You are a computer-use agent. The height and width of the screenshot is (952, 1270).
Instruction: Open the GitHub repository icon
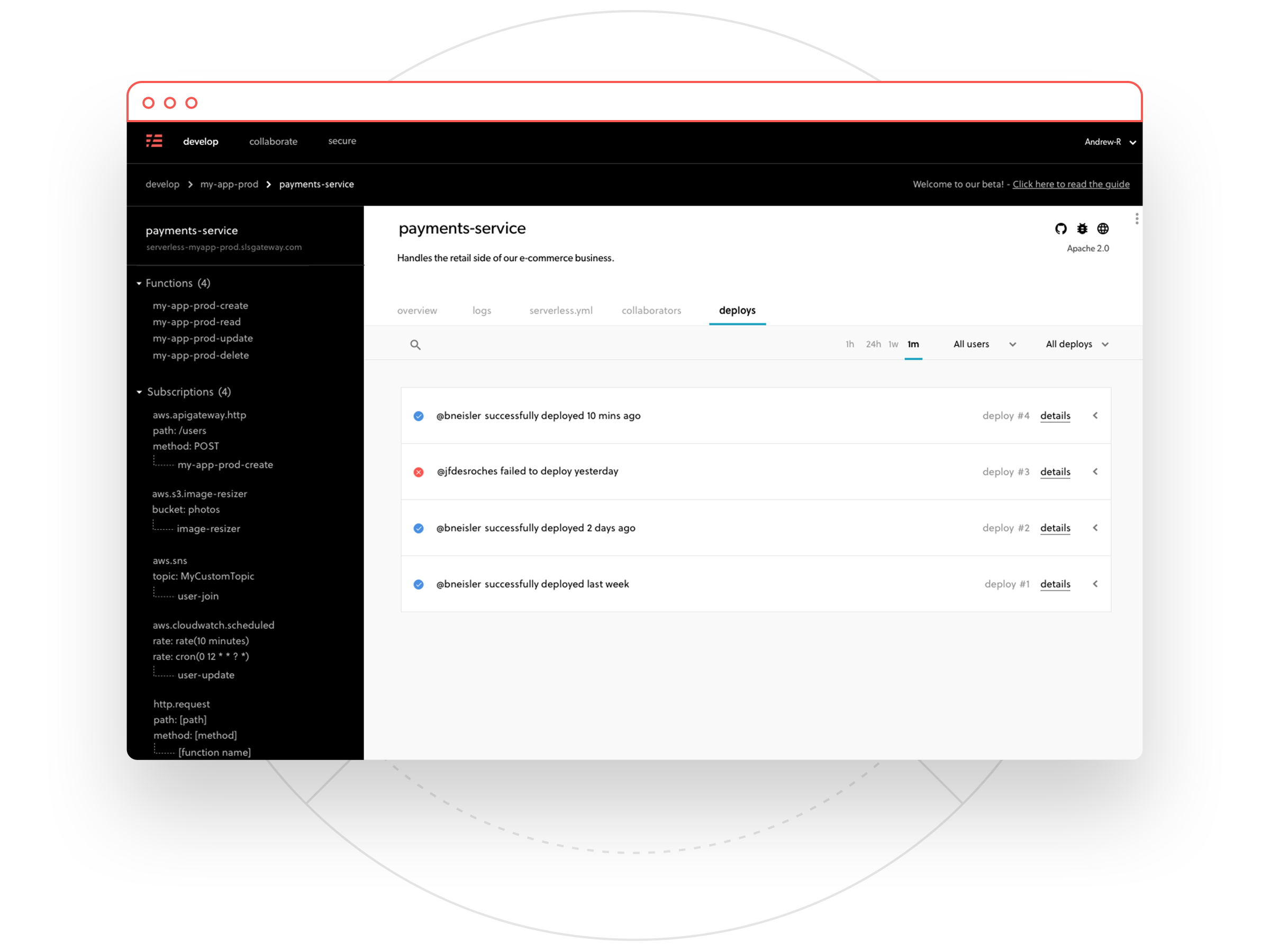coord(1060,229)
